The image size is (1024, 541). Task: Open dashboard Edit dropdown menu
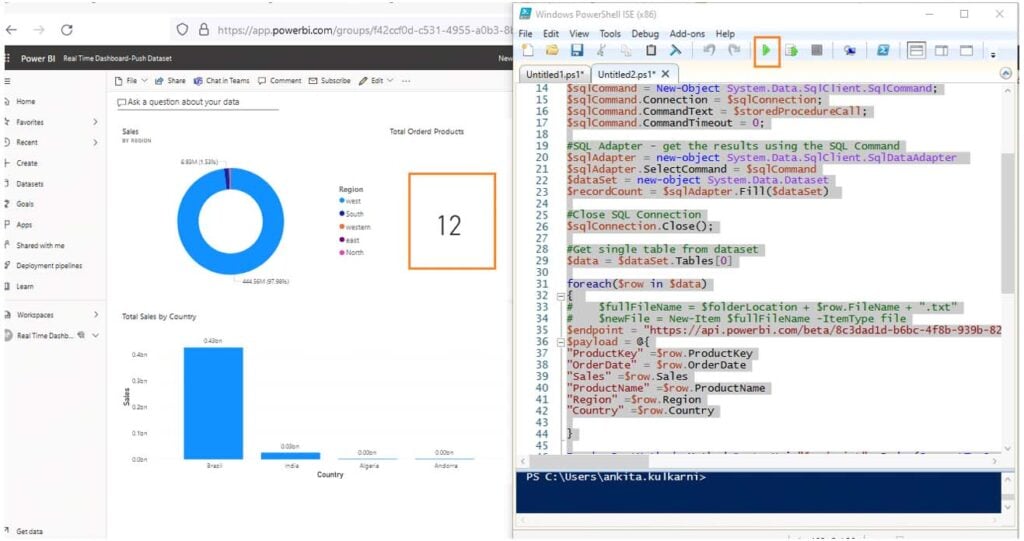pyautogui.click(x=376, y=80)
